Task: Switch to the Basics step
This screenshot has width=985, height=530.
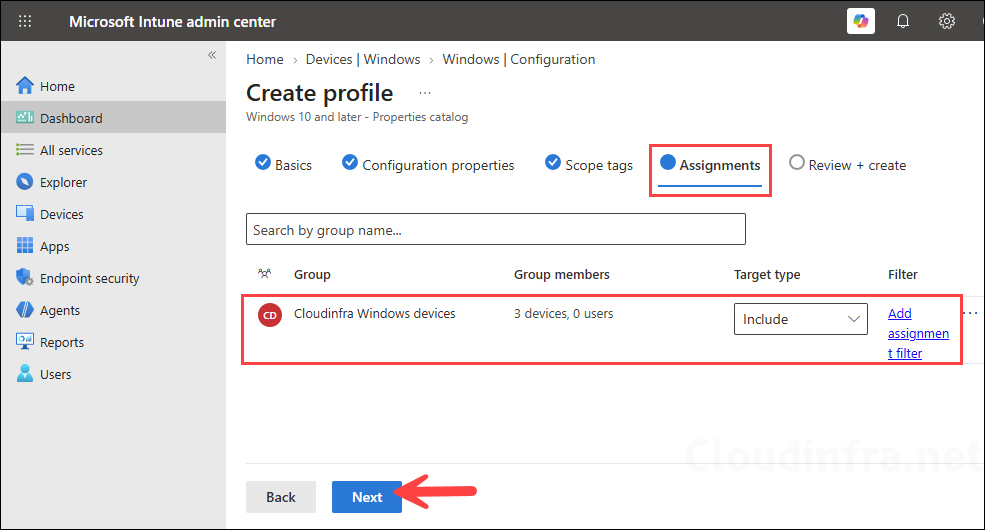Action: pyautogui.click(x=283, y=165)
